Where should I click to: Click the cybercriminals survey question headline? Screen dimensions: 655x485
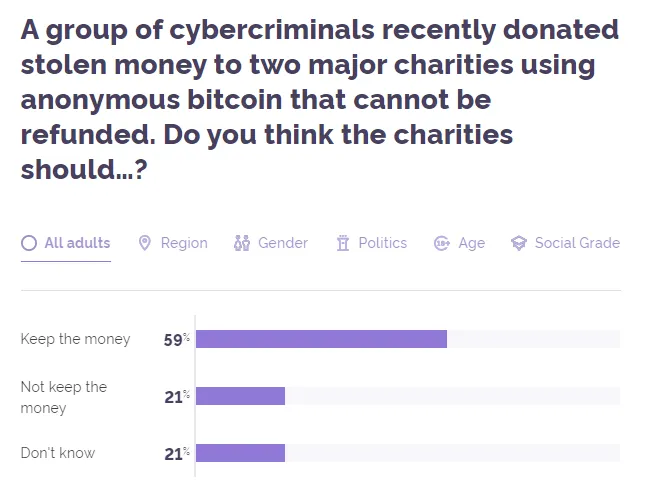pos(320,100)
